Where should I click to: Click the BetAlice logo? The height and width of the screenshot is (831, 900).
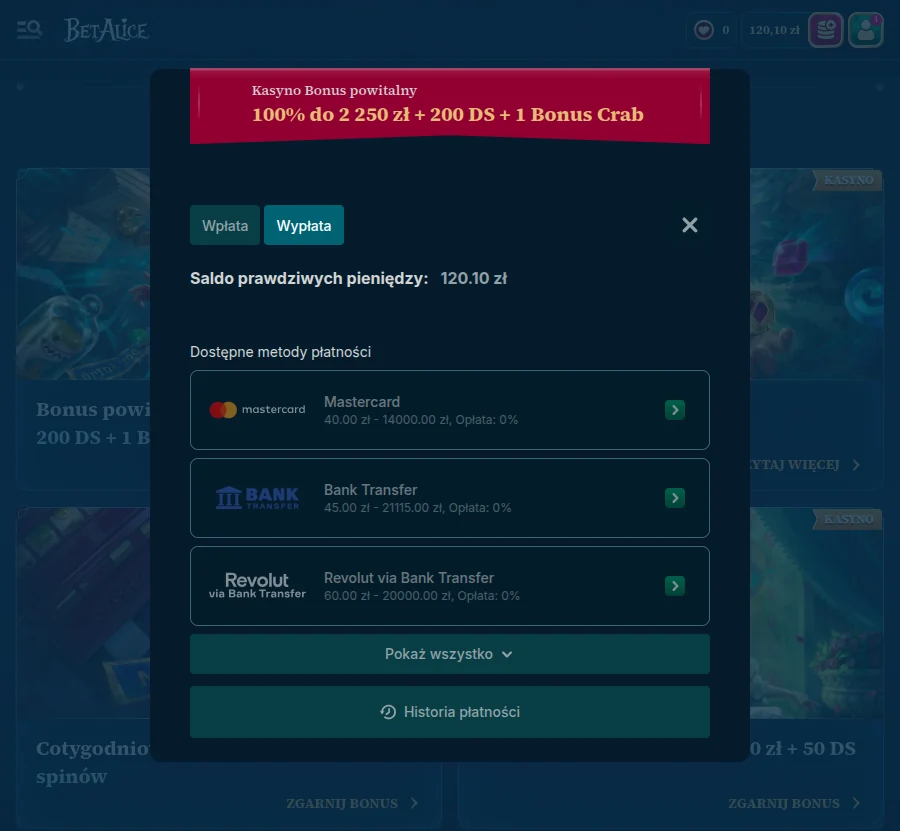tap(107, 30)
